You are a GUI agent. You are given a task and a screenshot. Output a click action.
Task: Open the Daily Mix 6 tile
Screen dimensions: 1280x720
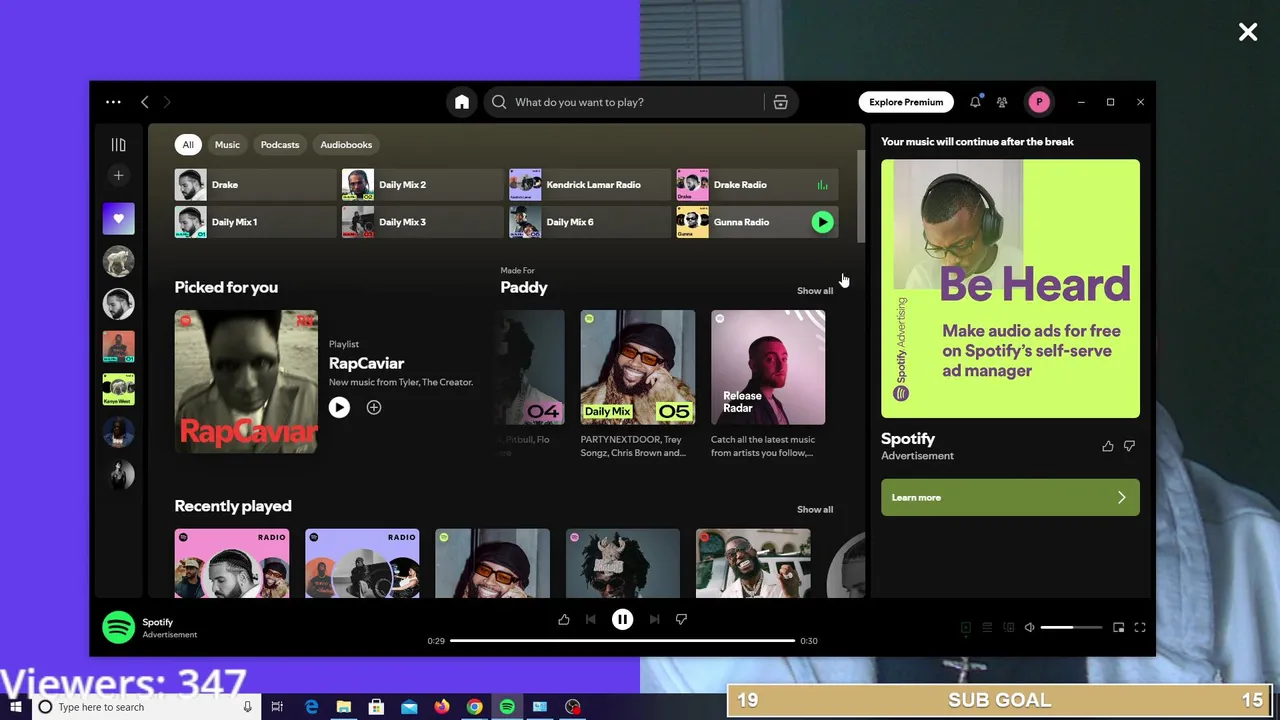click(590, 222)
